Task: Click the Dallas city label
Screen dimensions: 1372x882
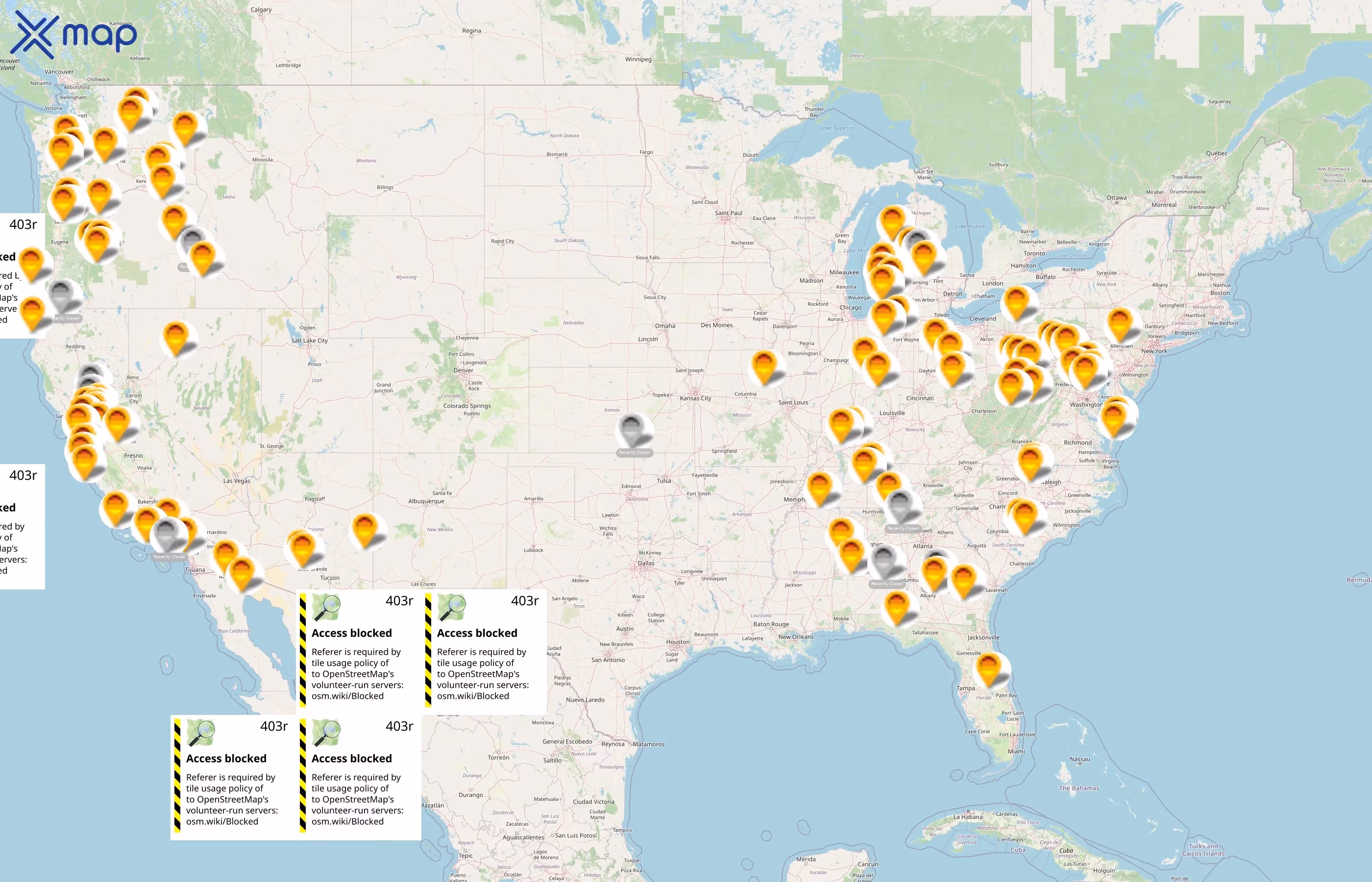Action: (x=646, y=563)
